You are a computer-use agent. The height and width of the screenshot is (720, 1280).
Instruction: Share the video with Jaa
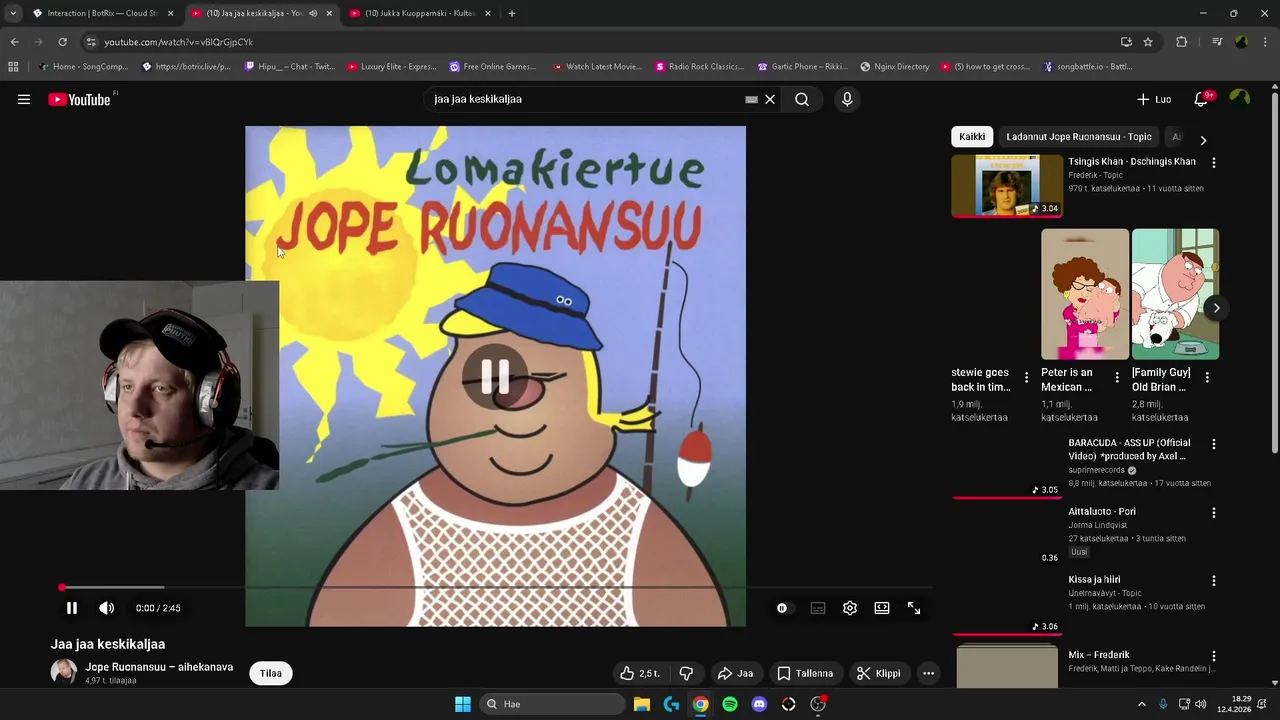[x=736, y=673]
